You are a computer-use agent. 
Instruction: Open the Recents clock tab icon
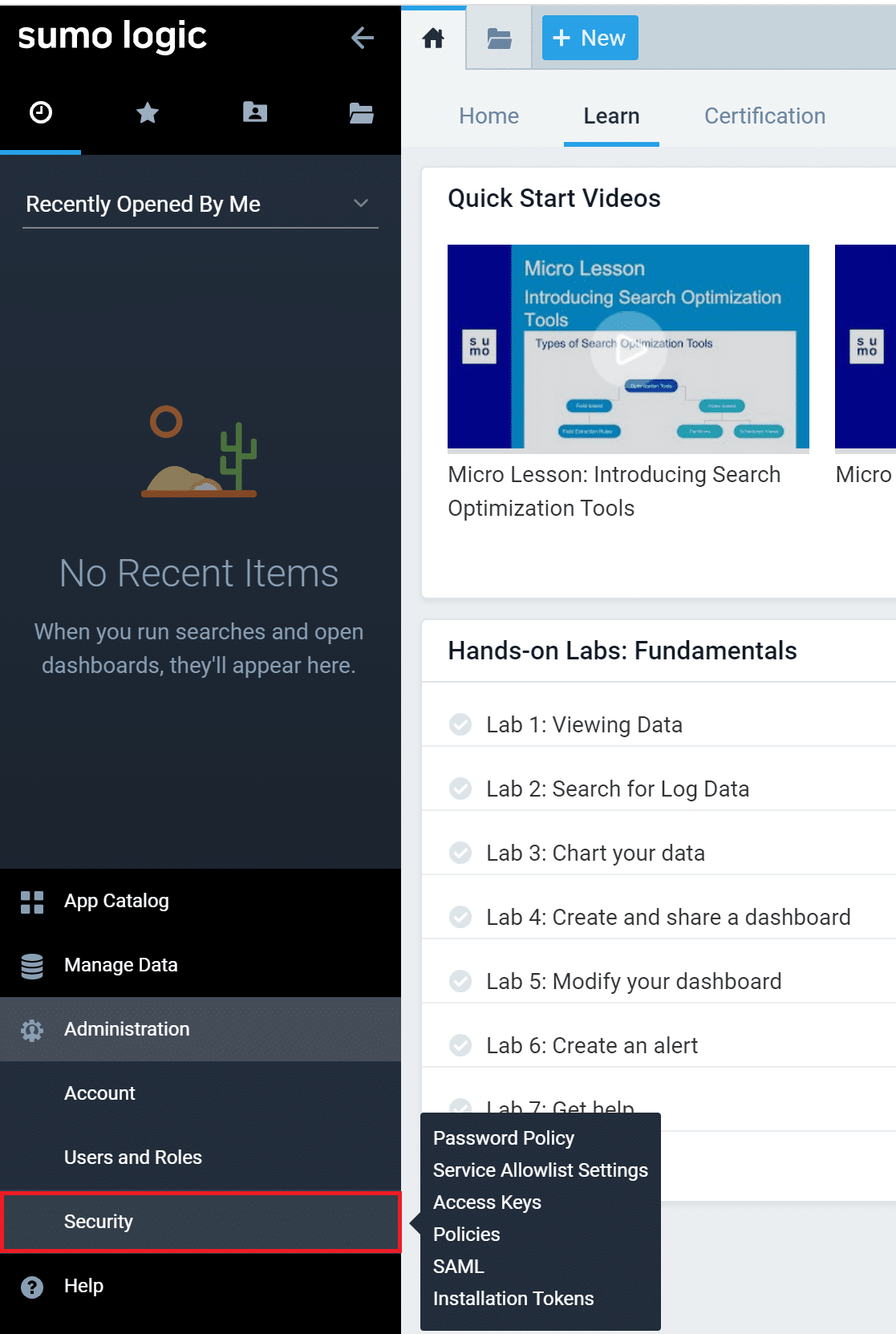tap(41, 113)
